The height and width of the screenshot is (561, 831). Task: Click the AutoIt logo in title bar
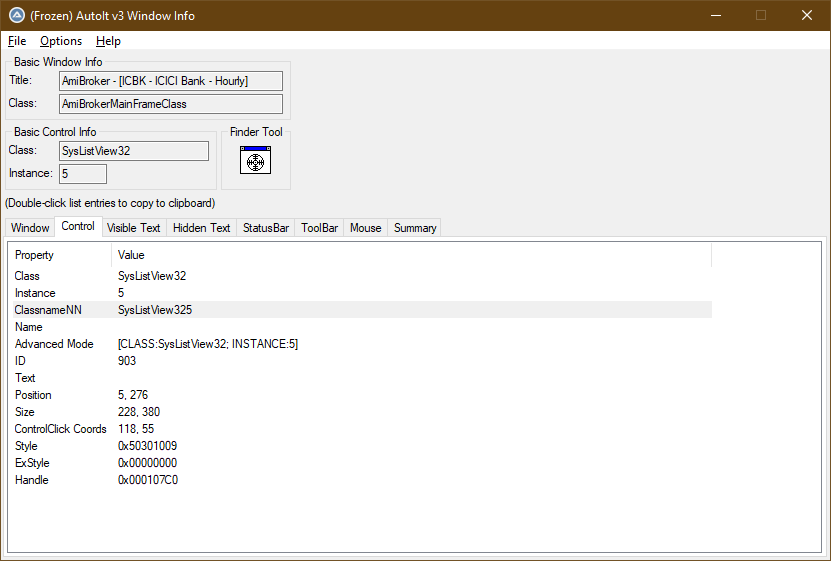(x=16, y=15)
